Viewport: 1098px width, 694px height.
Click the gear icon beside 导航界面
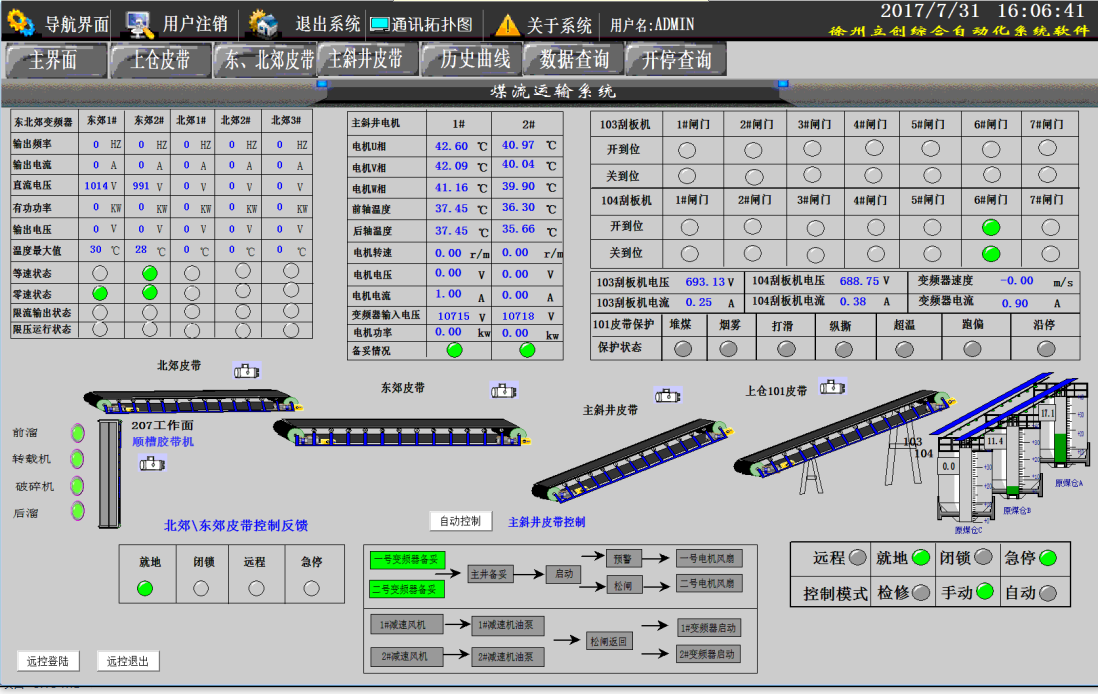point(20,24)
